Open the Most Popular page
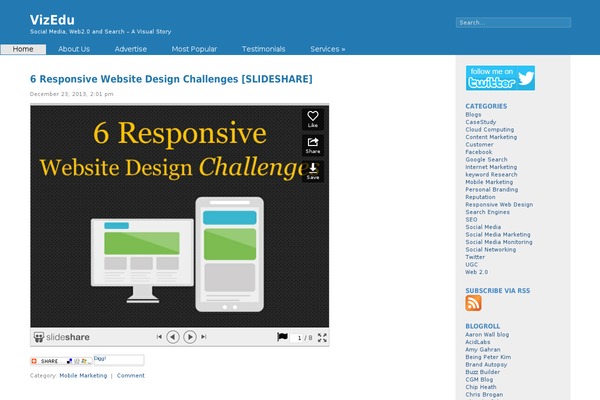 point(194,49)
